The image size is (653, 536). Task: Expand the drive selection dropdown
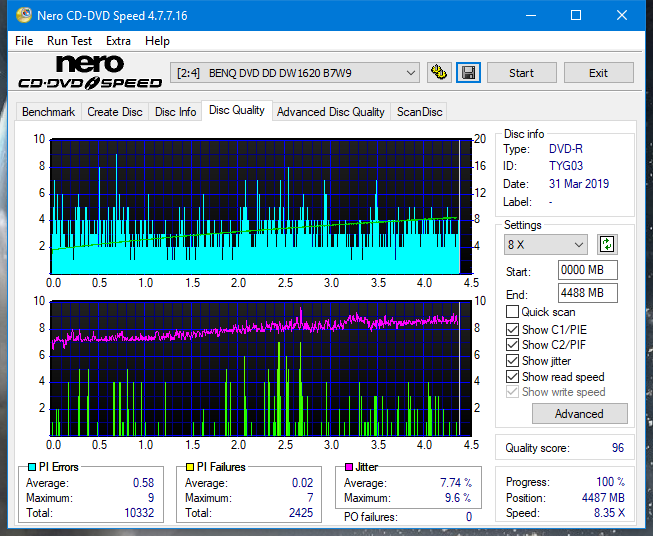tap(410, 73)
